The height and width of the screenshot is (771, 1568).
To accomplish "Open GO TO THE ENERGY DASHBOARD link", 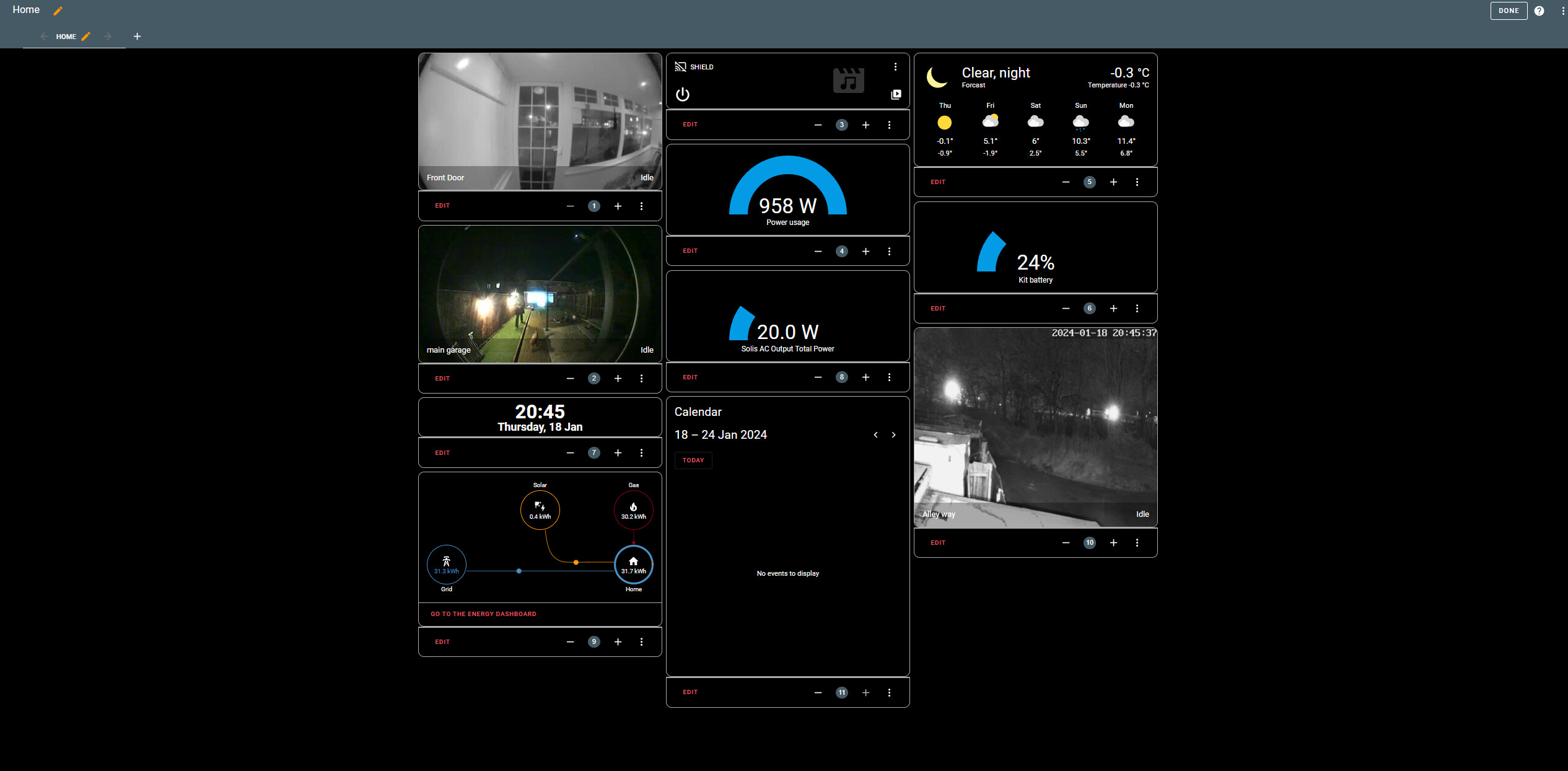I will [483, 614].
